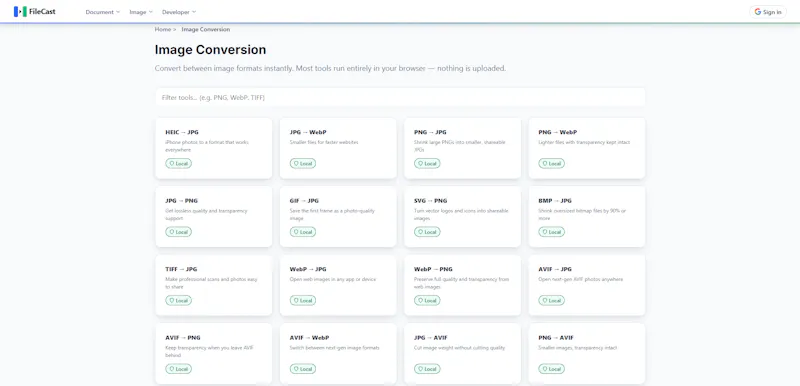Click Image Conversion breadcrumb text
The width and height of the screenshot is (800, 386).
(x=206, y=30)
